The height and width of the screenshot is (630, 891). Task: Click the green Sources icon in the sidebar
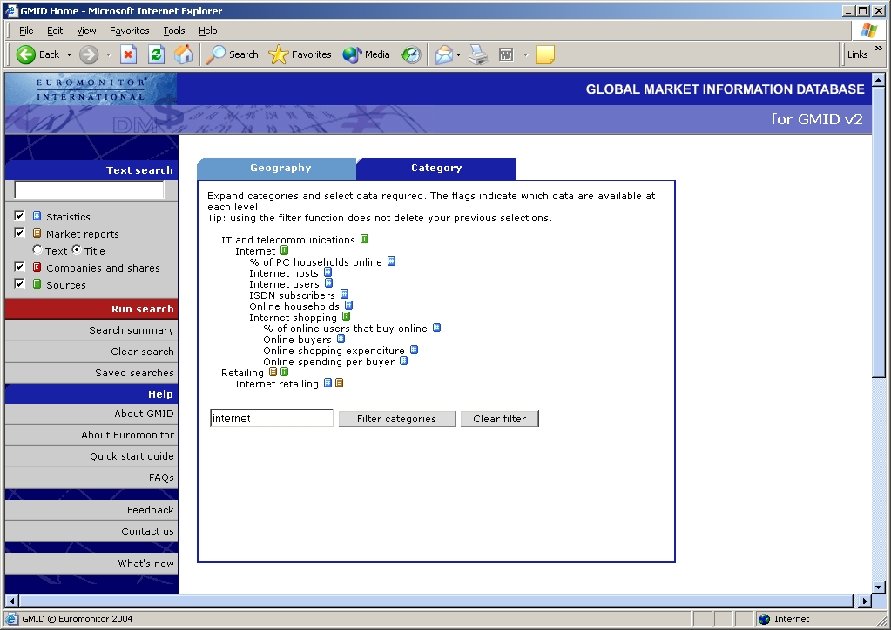[x=37, y=285]
